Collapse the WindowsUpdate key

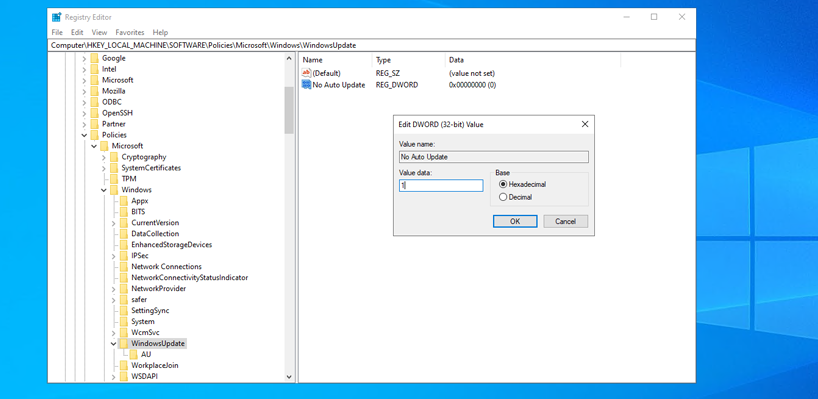click(x=114, y=343)
